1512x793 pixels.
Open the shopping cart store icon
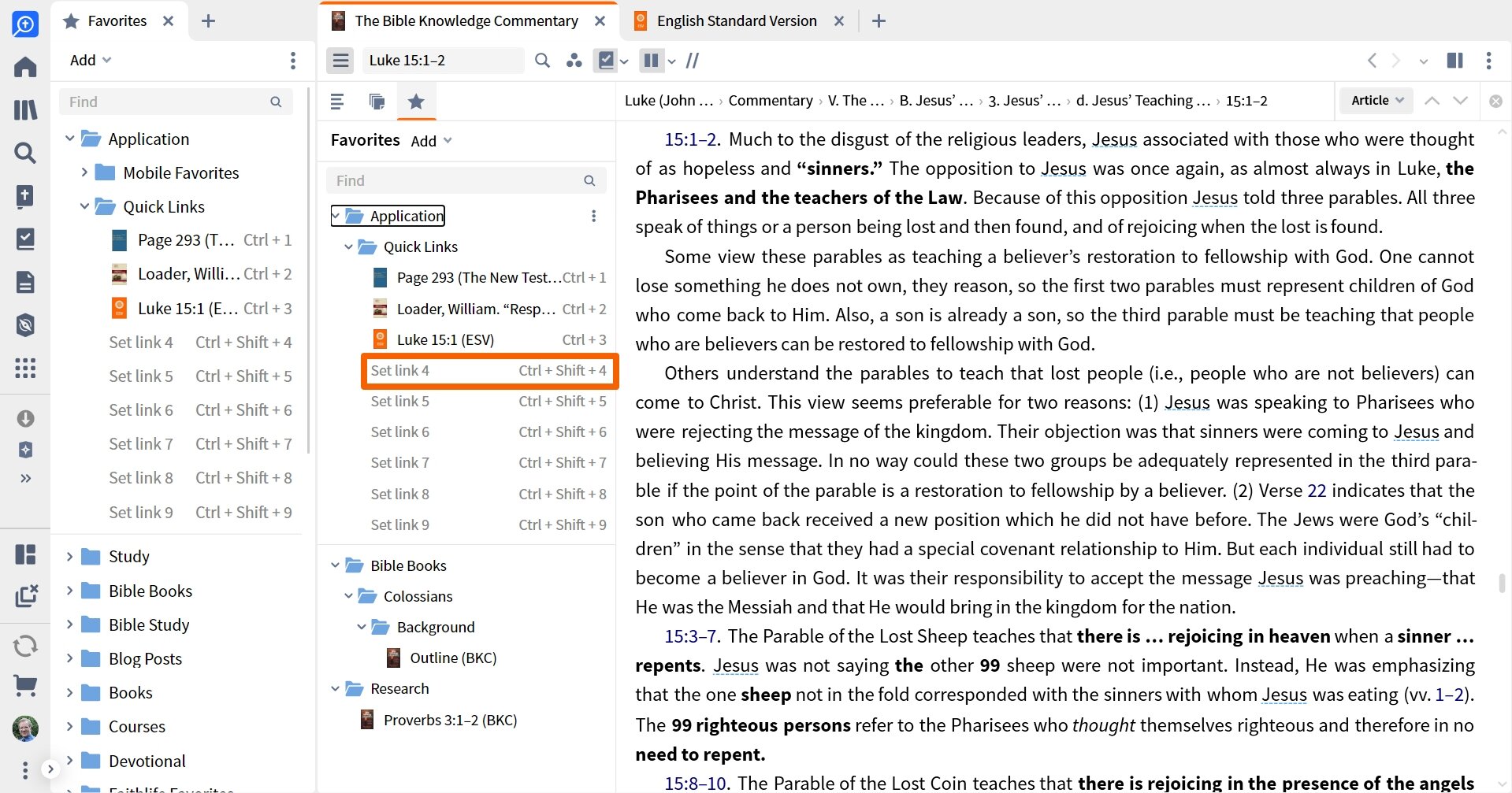coord(25,686)
